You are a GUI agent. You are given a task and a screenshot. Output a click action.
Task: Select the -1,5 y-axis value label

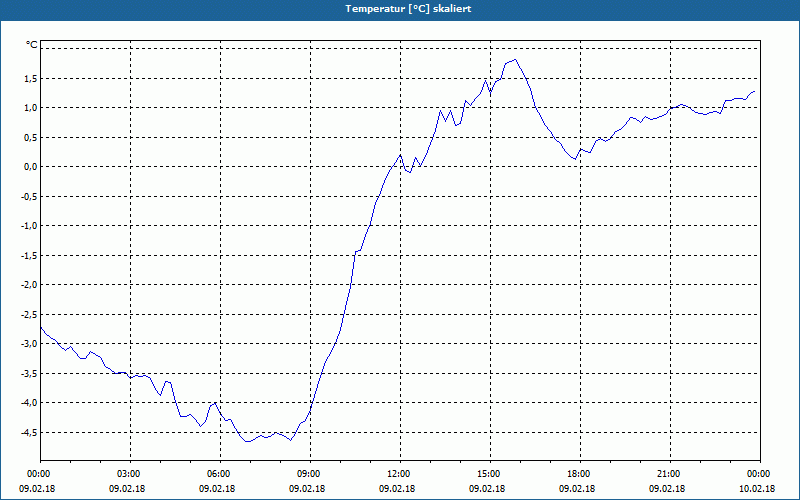29,255
